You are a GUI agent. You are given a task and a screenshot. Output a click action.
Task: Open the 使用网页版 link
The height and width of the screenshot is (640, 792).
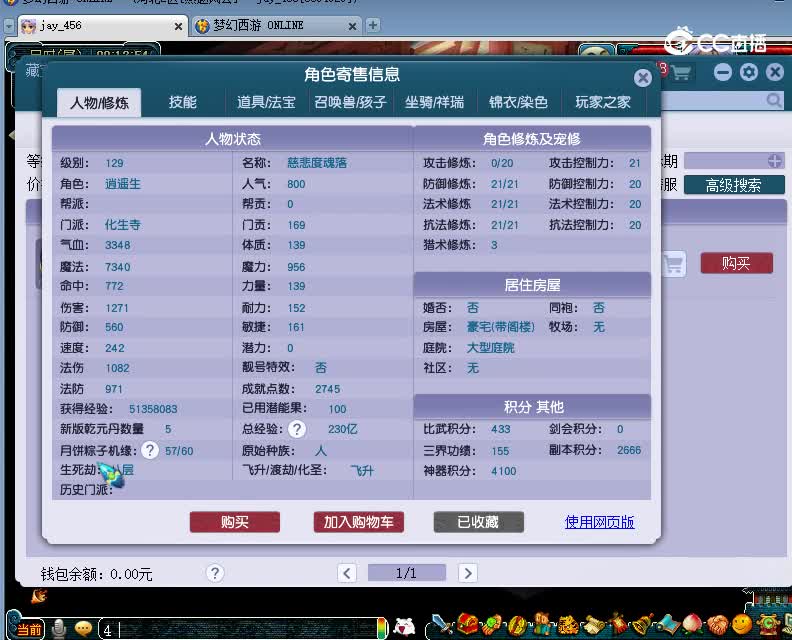coord(599,522)
